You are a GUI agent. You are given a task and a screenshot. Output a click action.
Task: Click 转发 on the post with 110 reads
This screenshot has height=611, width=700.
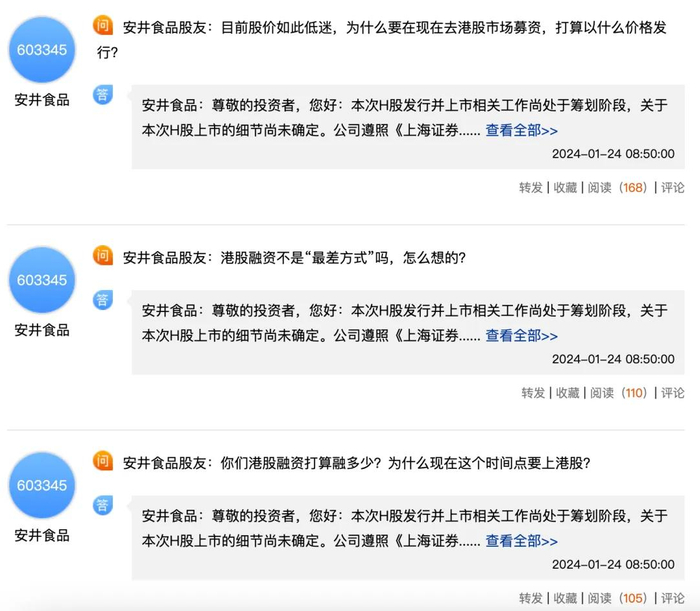(533, 393)
